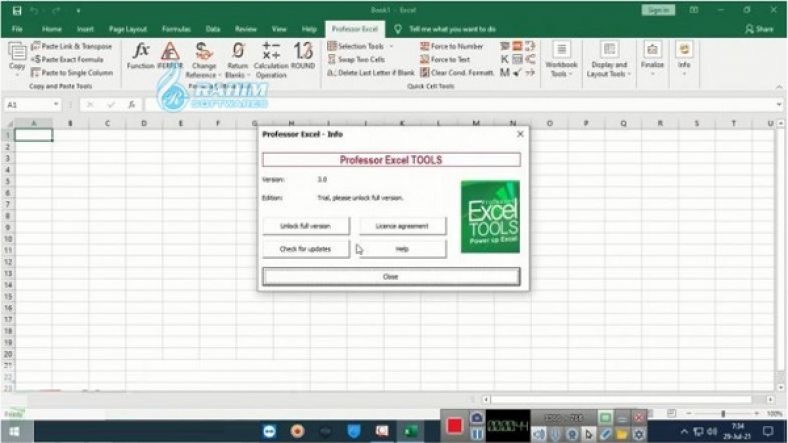
Task: Click Paste Link & Transpose
Action: pos(71,46)
